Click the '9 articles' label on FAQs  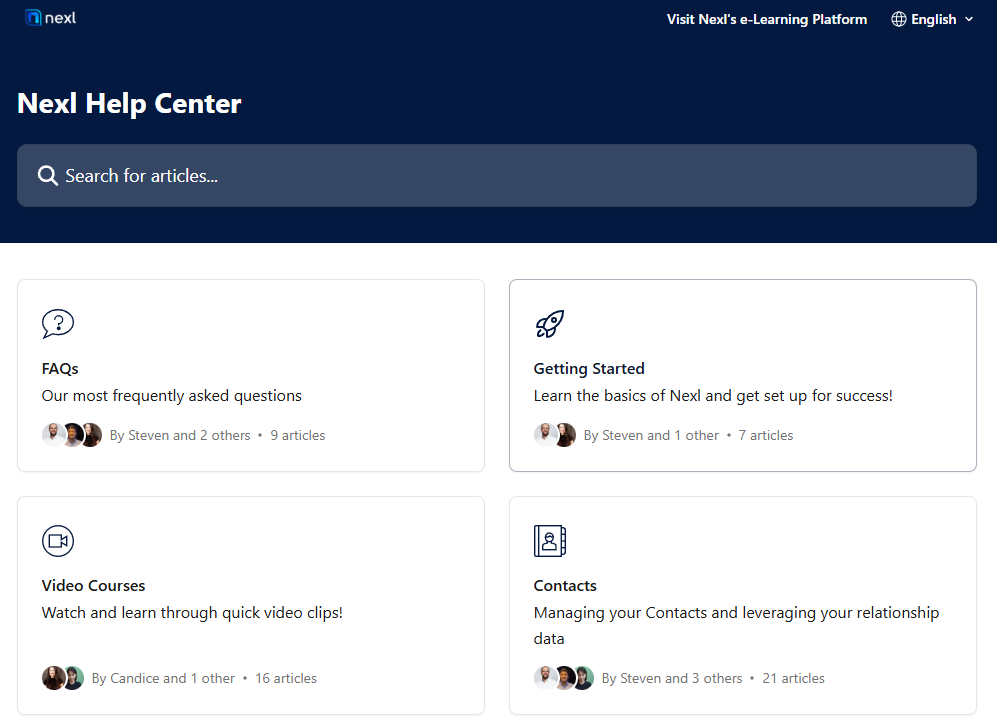[297, 435]
